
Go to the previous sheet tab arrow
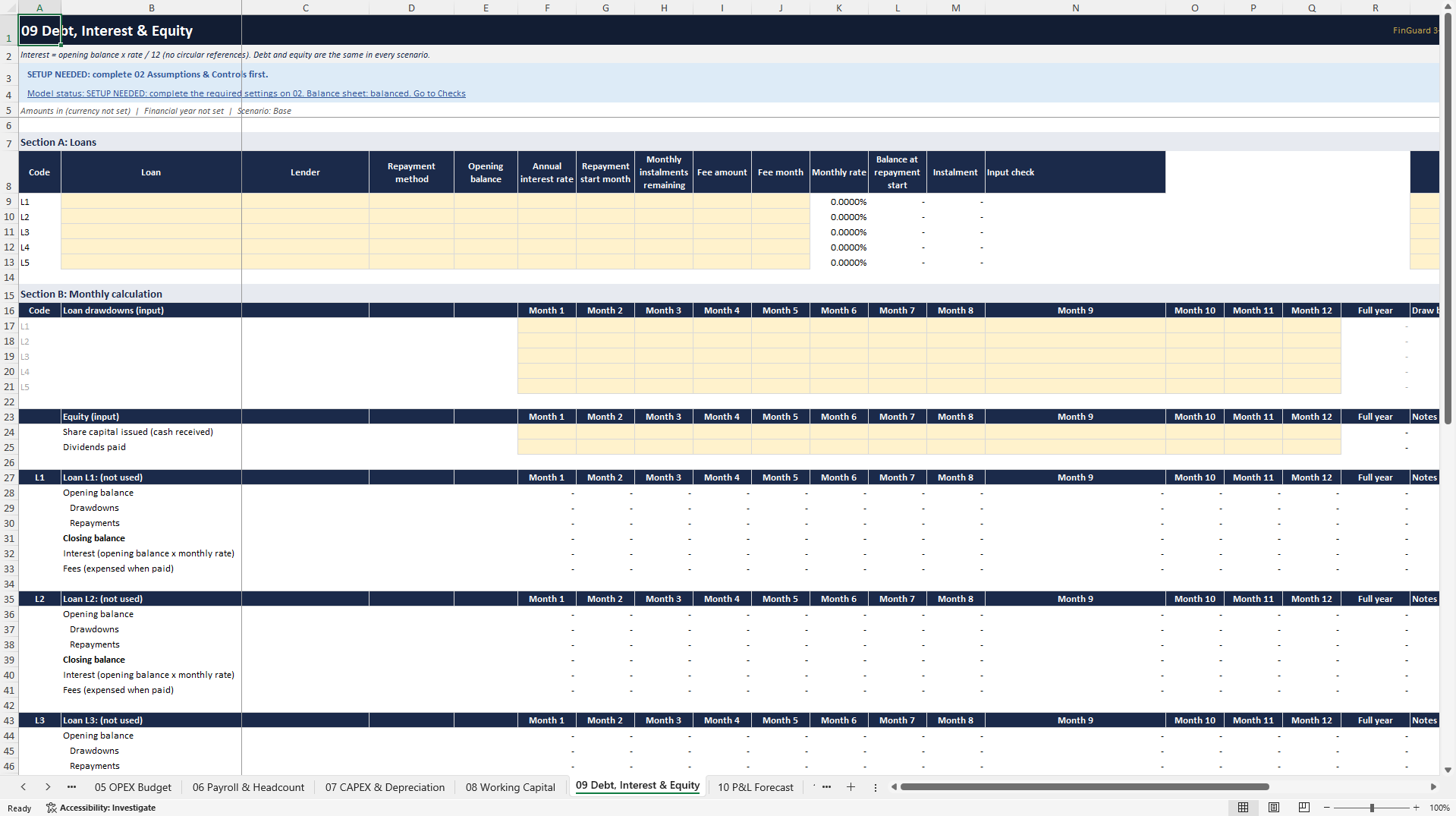tap(24, 787)
